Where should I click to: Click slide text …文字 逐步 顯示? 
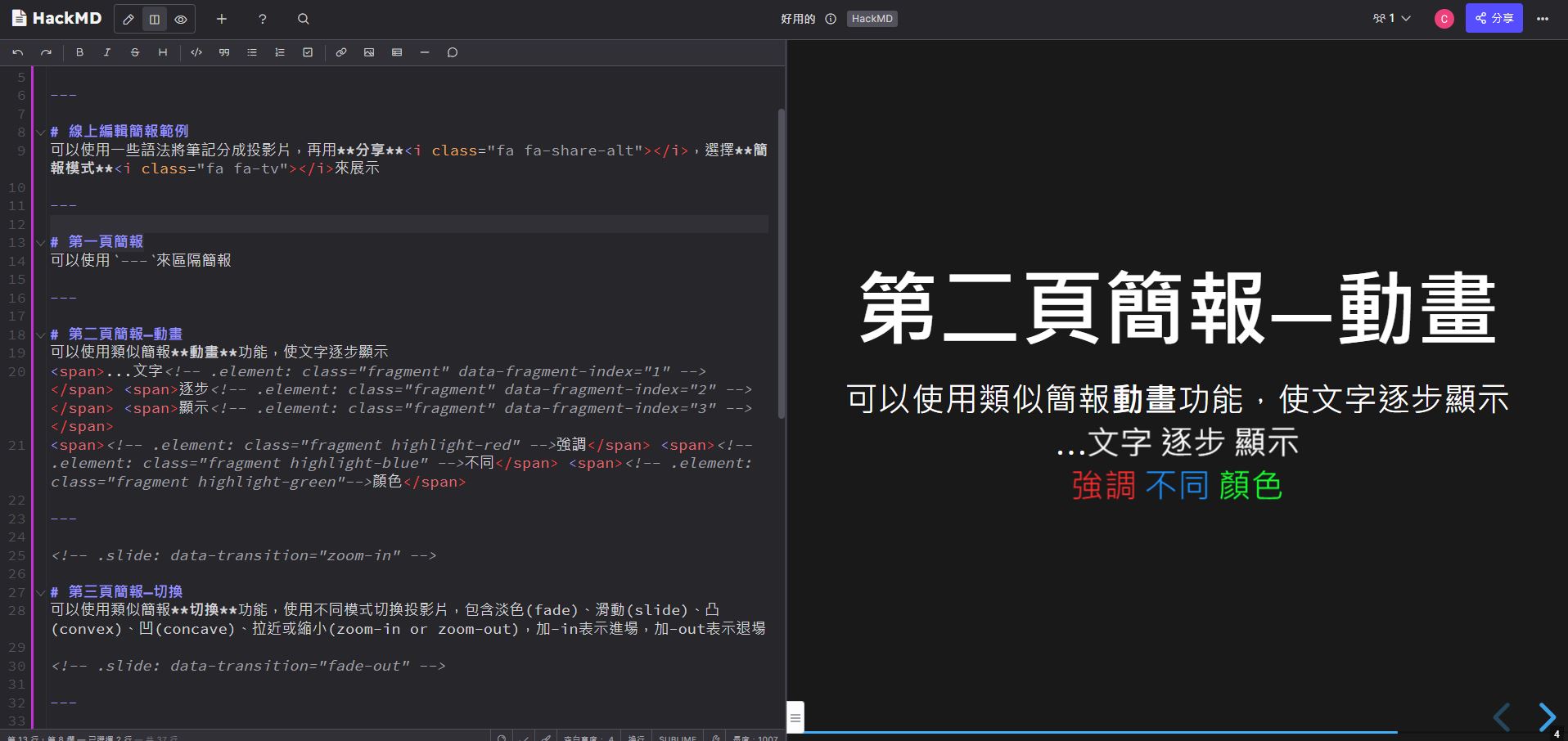1178,442
